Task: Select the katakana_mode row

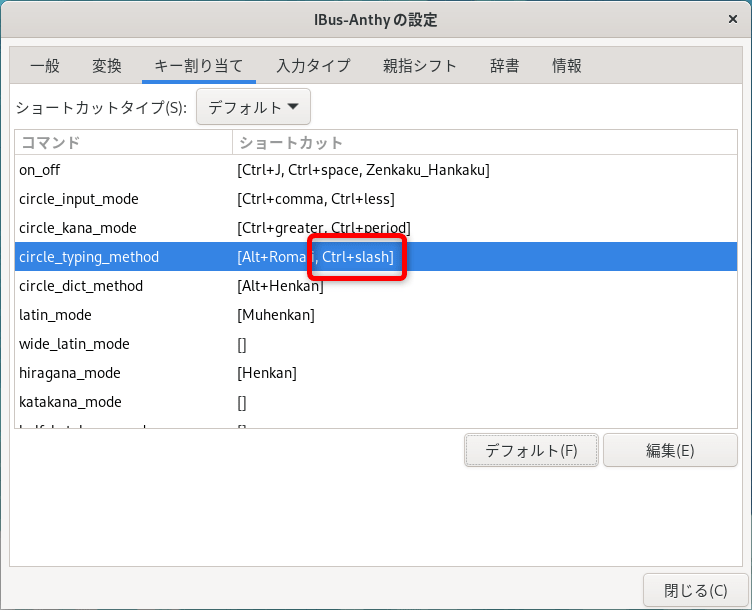Action: click(x=376, y=402)
